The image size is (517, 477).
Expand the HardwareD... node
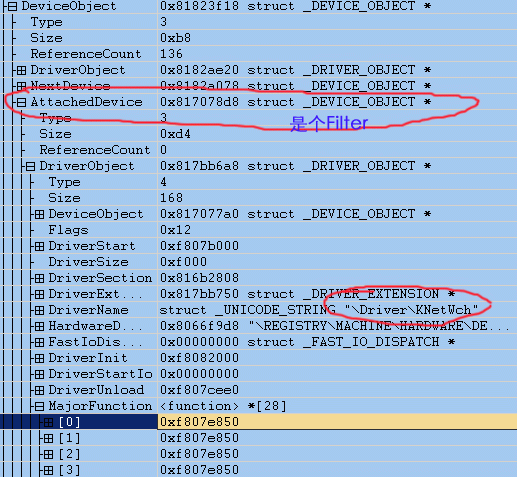[39, 326]
